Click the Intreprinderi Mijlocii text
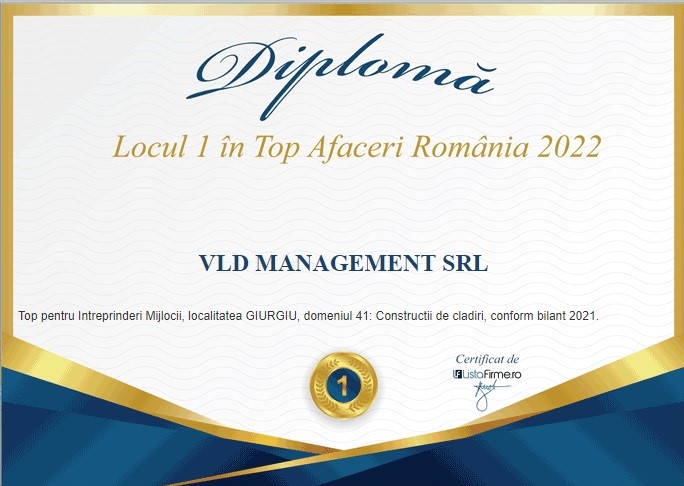Screen dimensions: 684x486 pos(127,316)
